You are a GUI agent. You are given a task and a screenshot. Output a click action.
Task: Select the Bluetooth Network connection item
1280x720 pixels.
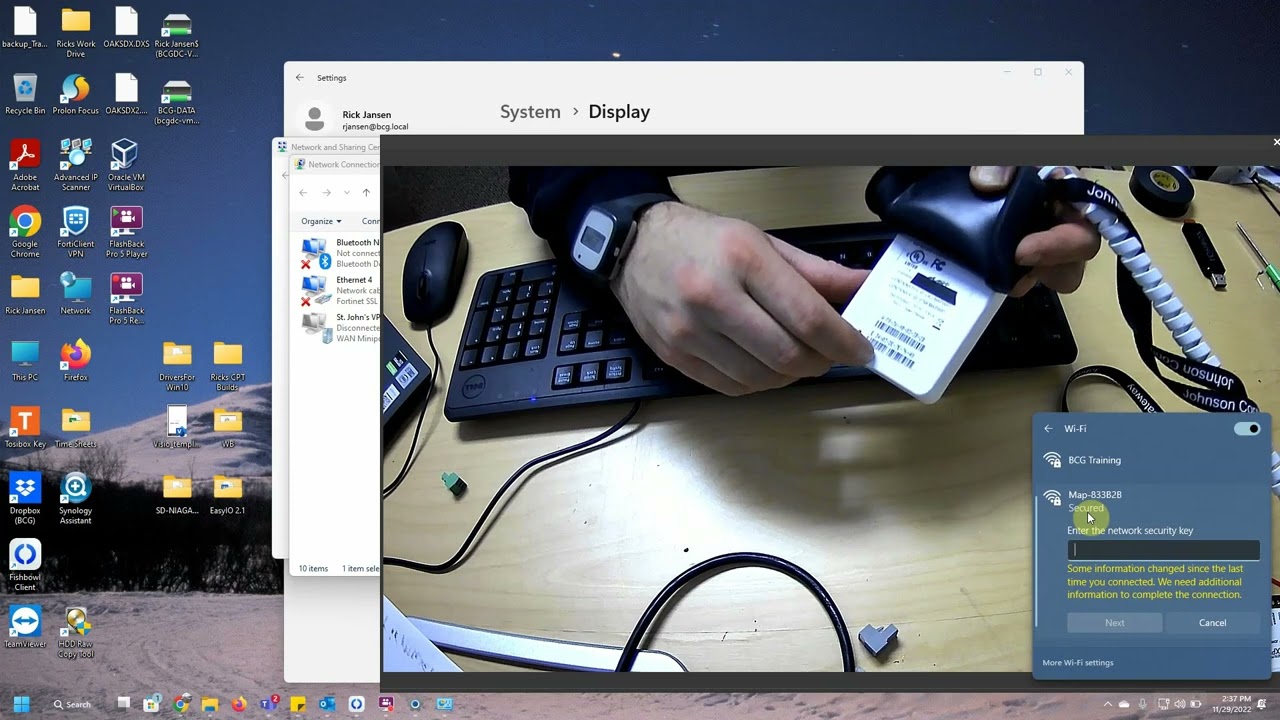[x=340, y=253]
